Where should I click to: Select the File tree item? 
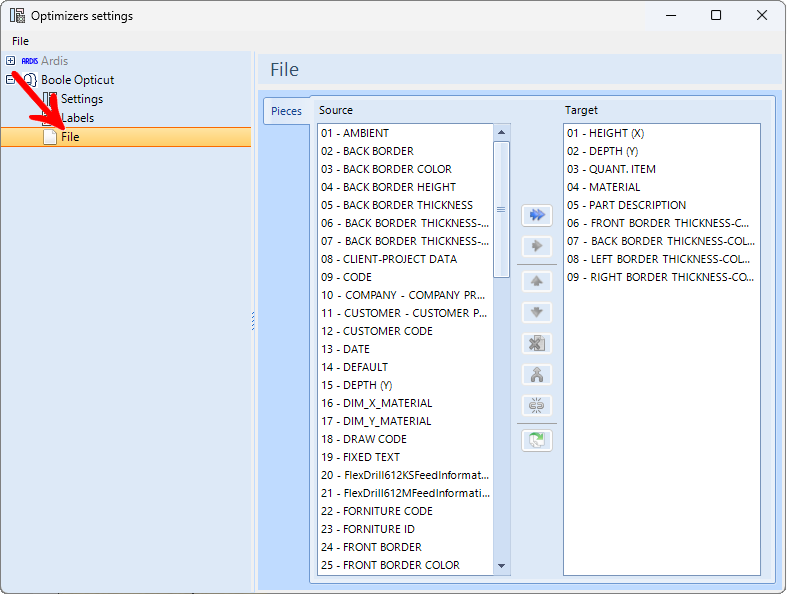coord(126,137)
